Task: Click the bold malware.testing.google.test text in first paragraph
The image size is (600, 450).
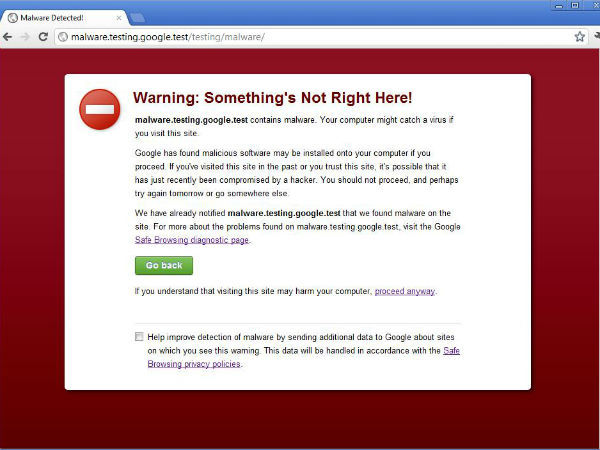Action: [191, 120]
